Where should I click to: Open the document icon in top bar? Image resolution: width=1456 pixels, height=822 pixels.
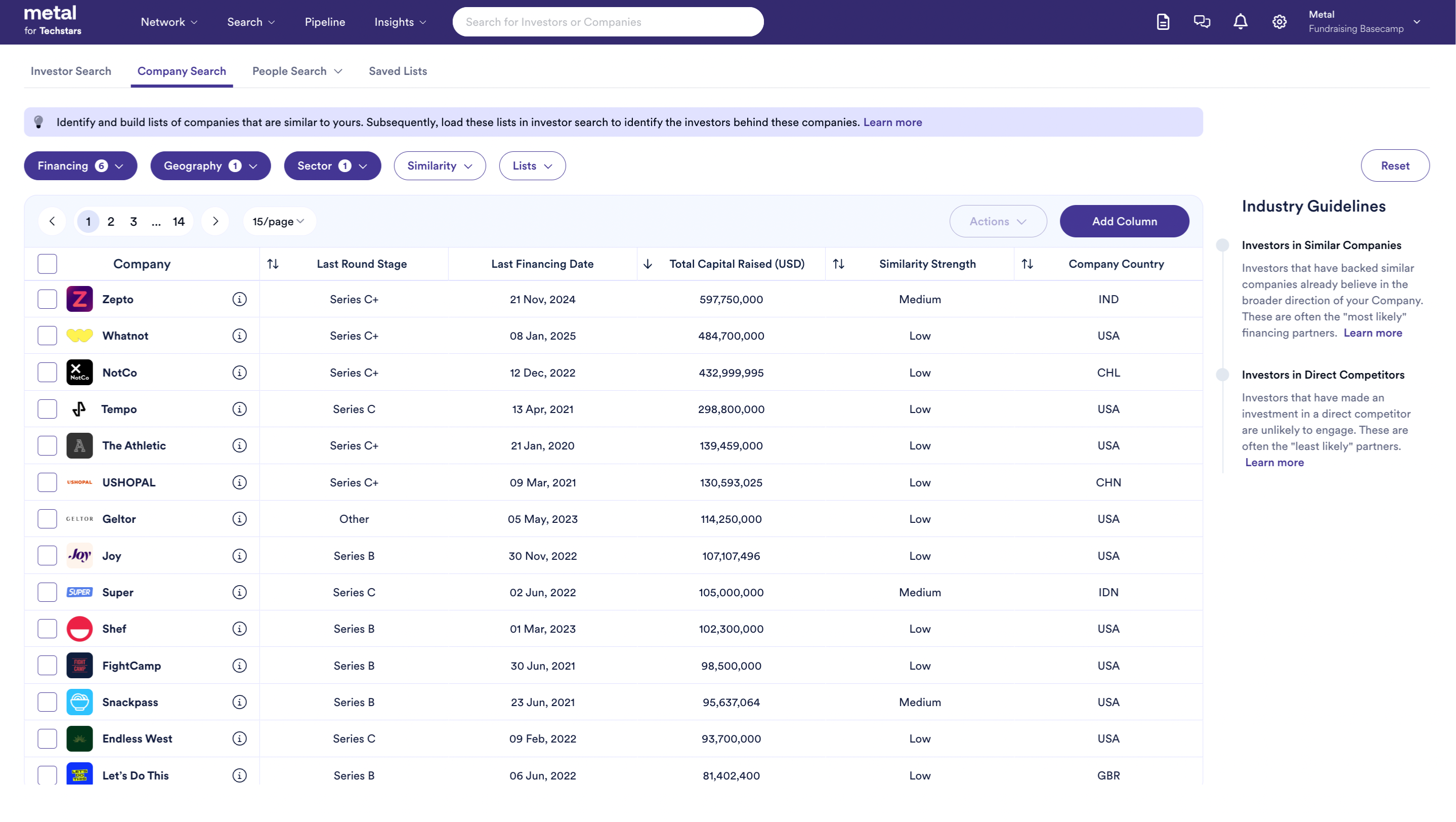click(x=1163, y=22)
